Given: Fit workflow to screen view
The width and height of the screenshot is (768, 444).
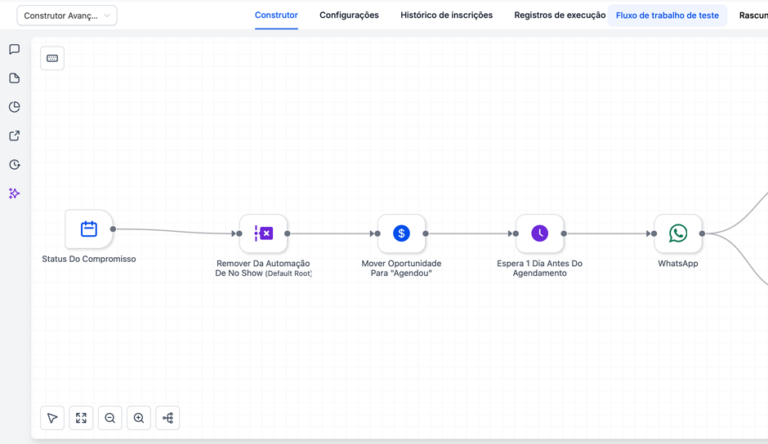Looking at the screenshot, I should (x=81, y=418).
